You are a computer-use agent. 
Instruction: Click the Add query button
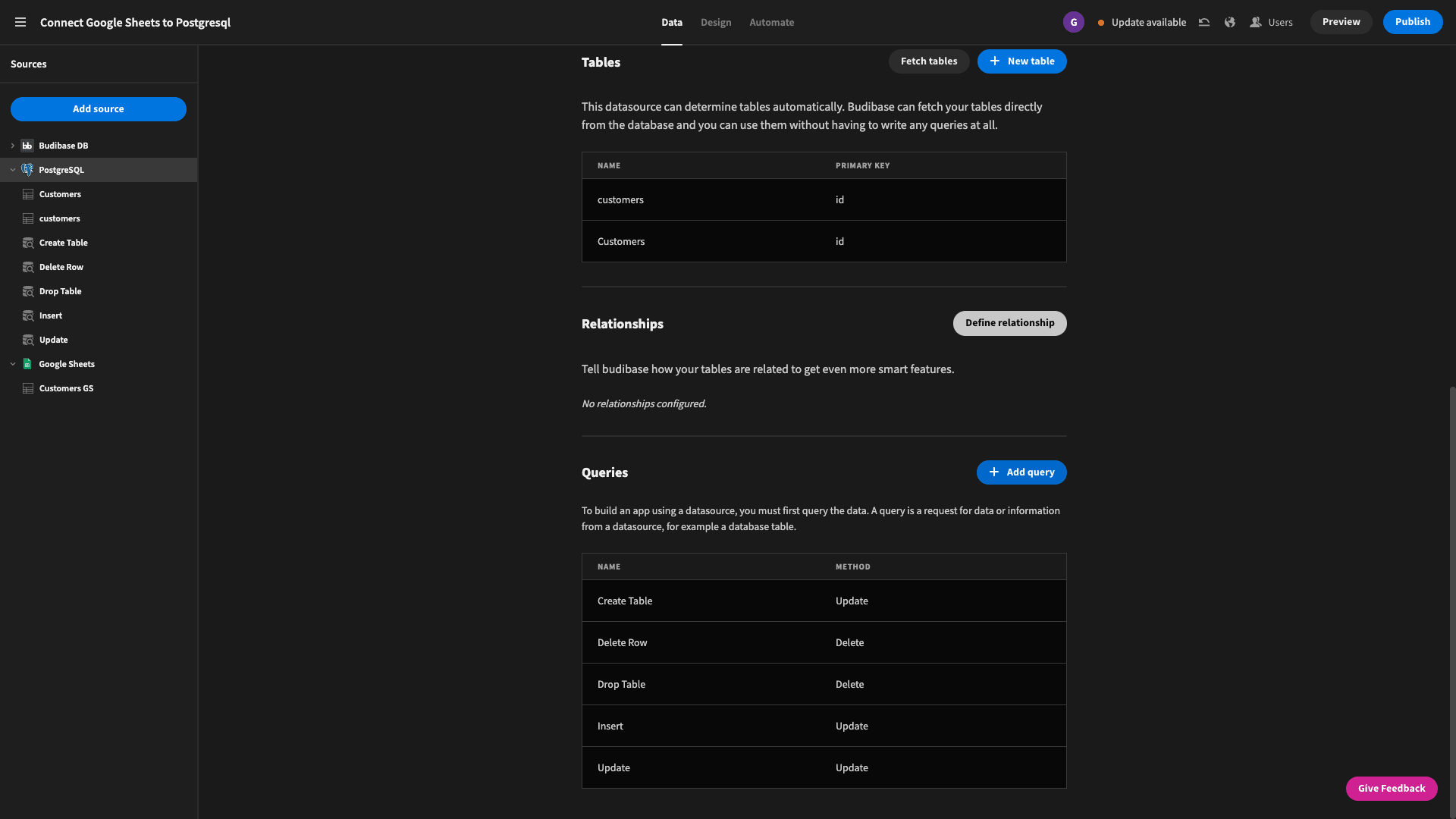[x=1021, y=472]
